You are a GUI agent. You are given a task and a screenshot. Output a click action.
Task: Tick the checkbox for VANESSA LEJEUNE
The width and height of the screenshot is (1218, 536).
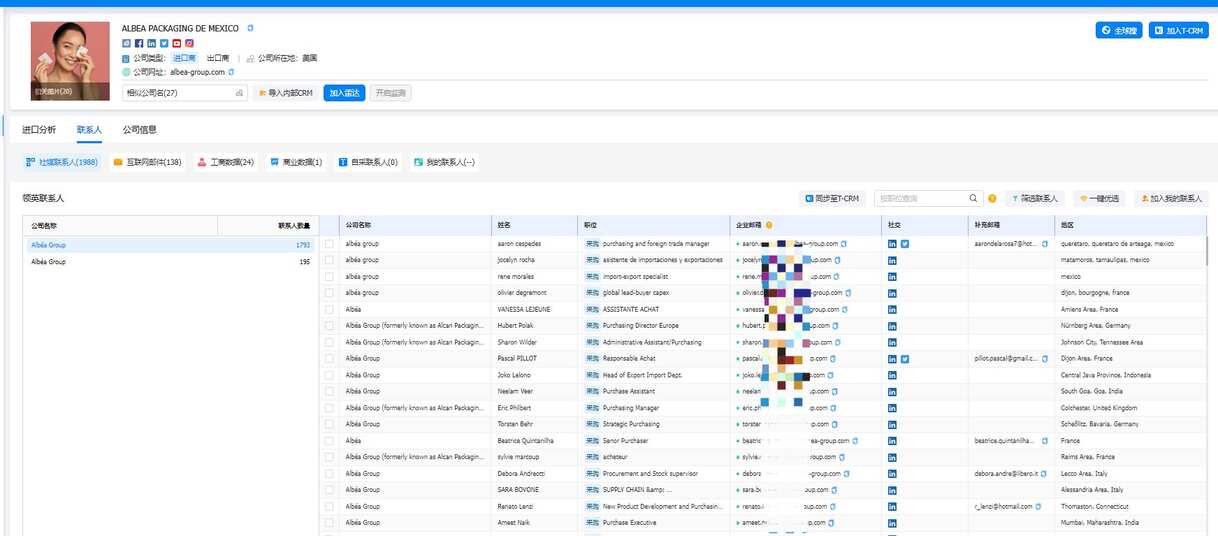pyautogui.click(x=329, y=309)
